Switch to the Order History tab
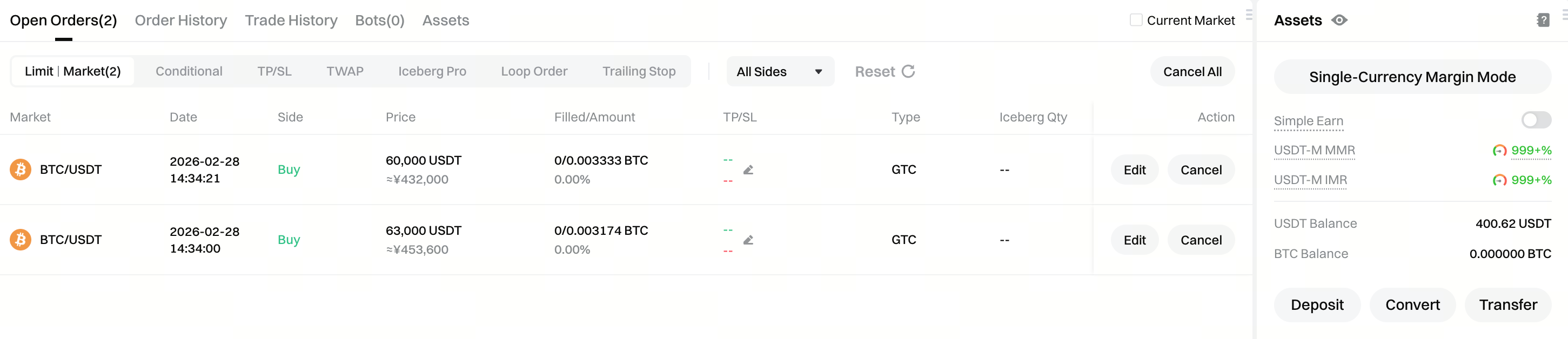1568x339 pixels. click(181, 20)
